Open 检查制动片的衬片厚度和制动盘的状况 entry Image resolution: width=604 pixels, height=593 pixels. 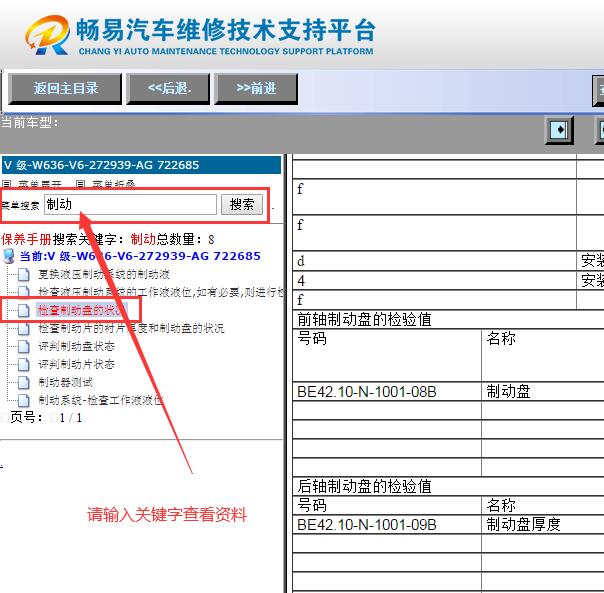(131, 328)
